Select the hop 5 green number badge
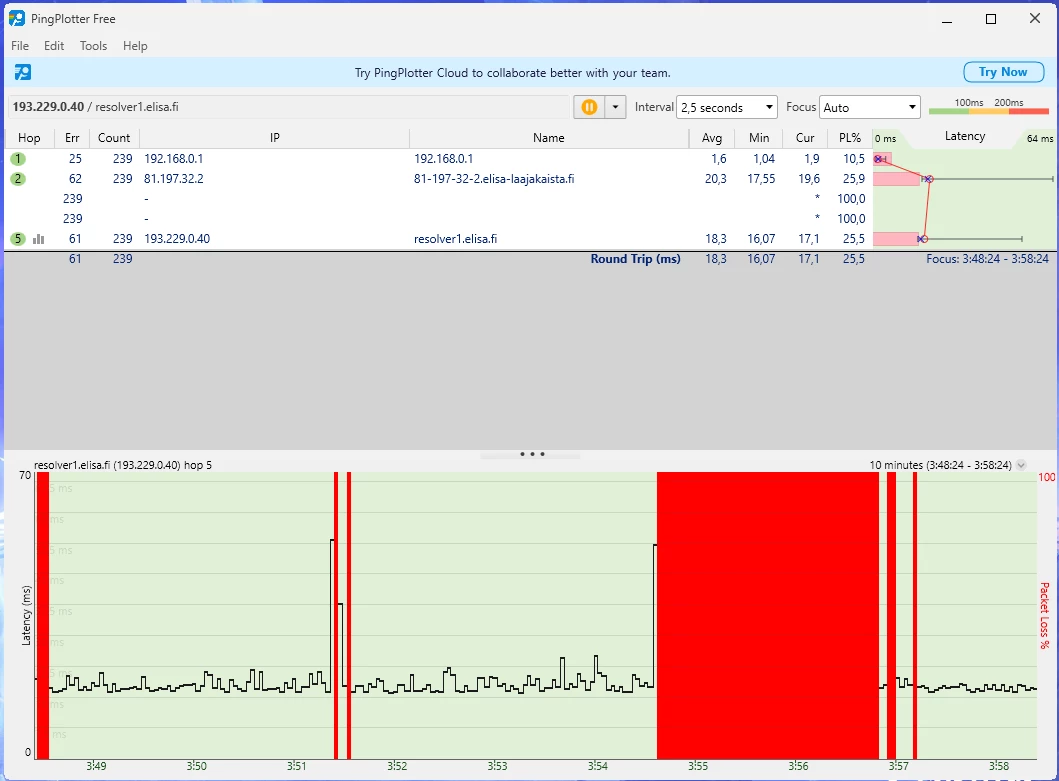Screen dimensions: 1059x781 tap(18, 239)
